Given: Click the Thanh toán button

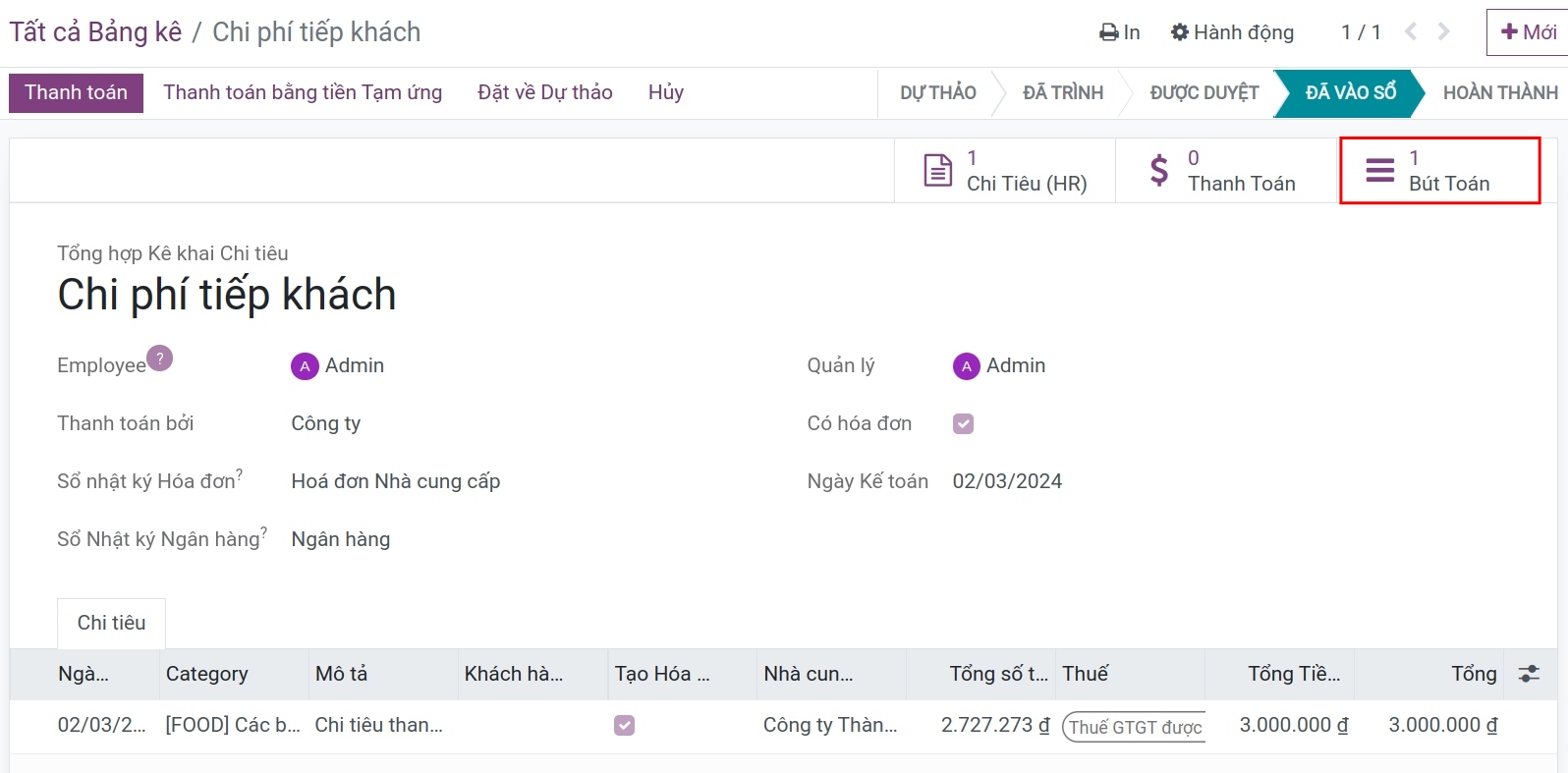Looking at the screenshot, I should pyautogui.click(x=76, y=92).
